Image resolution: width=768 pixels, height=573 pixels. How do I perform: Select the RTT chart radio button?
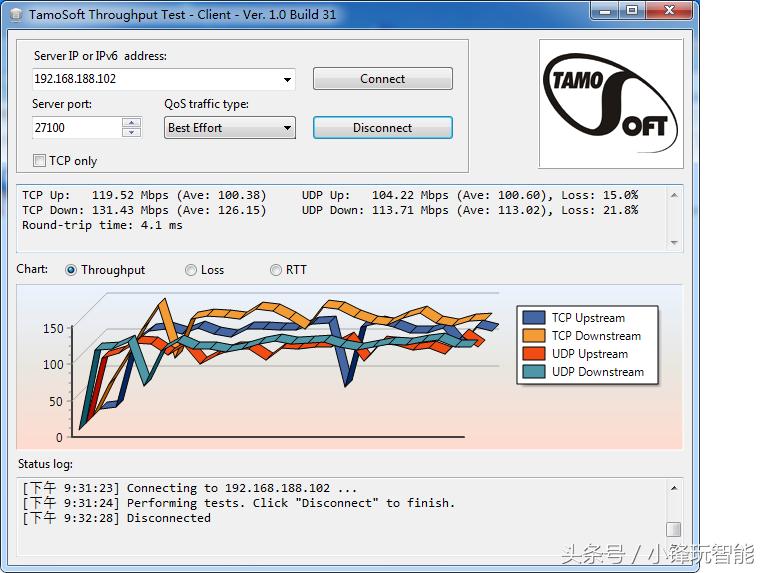276,270
